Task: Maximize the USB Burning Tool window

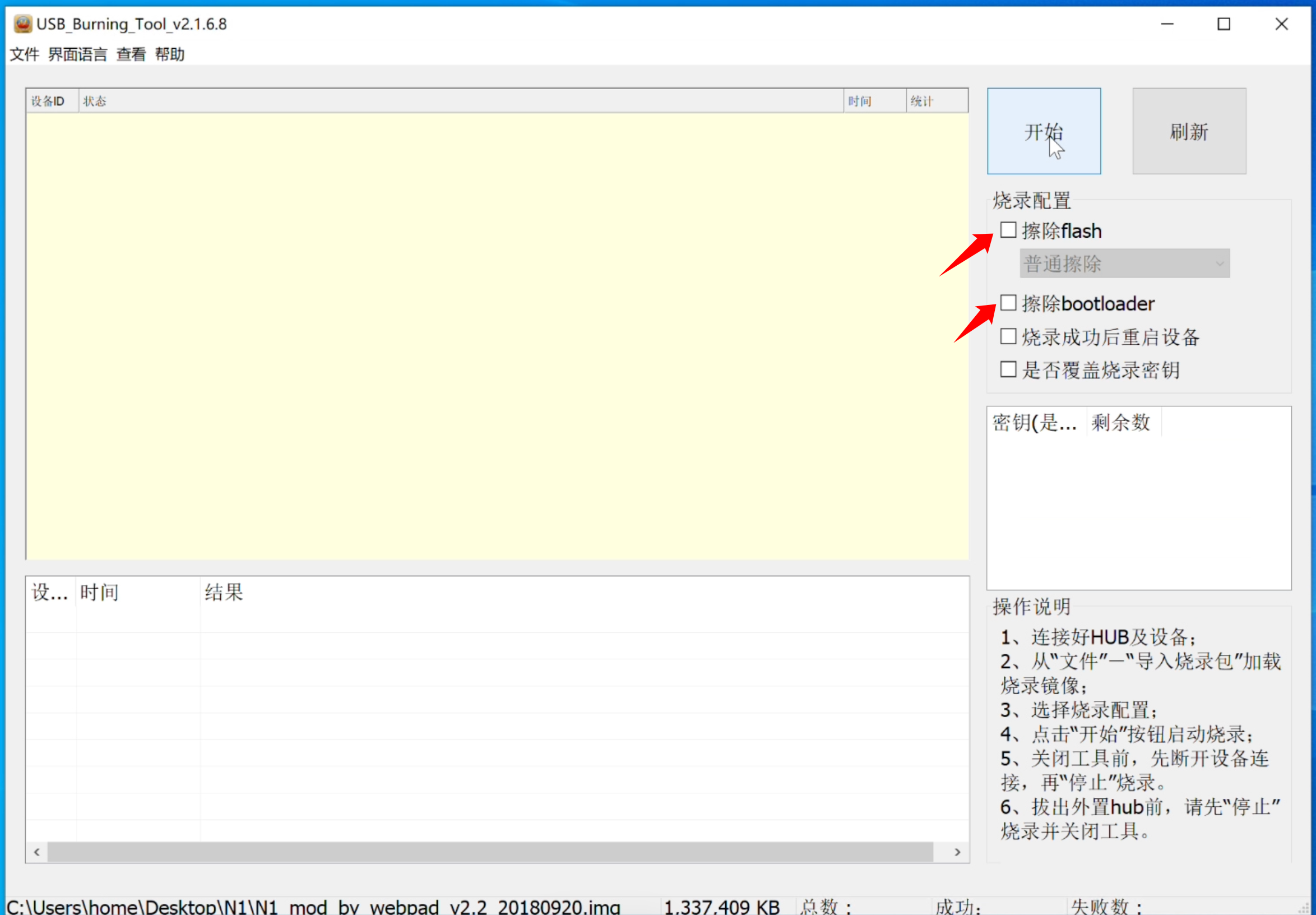Action: coord(1224,24)
